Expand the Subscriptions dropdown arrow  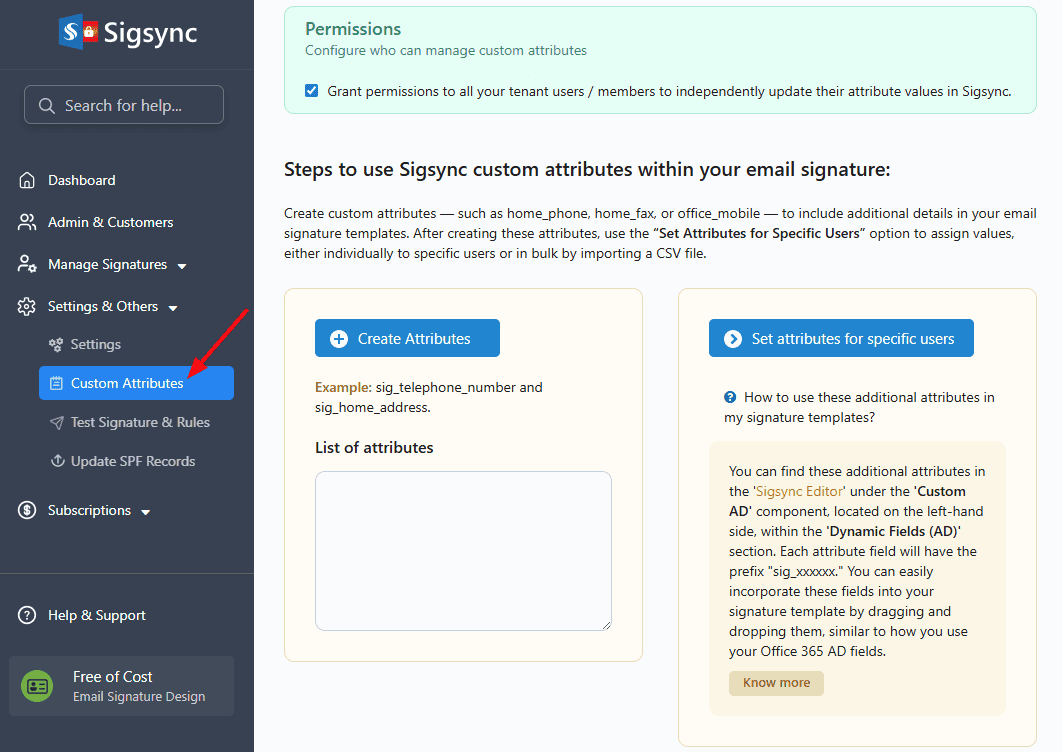(146, 512)
